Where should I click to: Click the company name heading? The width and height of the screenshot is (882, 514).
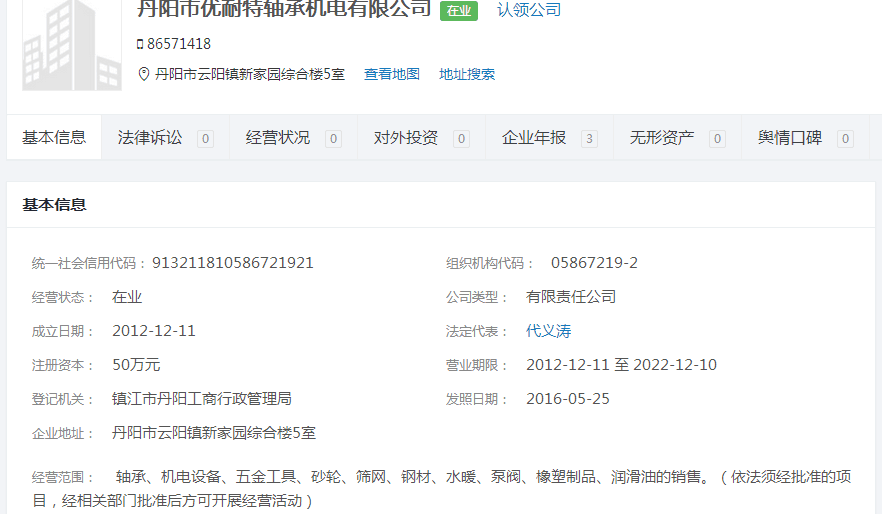click(x=283, y=9)
